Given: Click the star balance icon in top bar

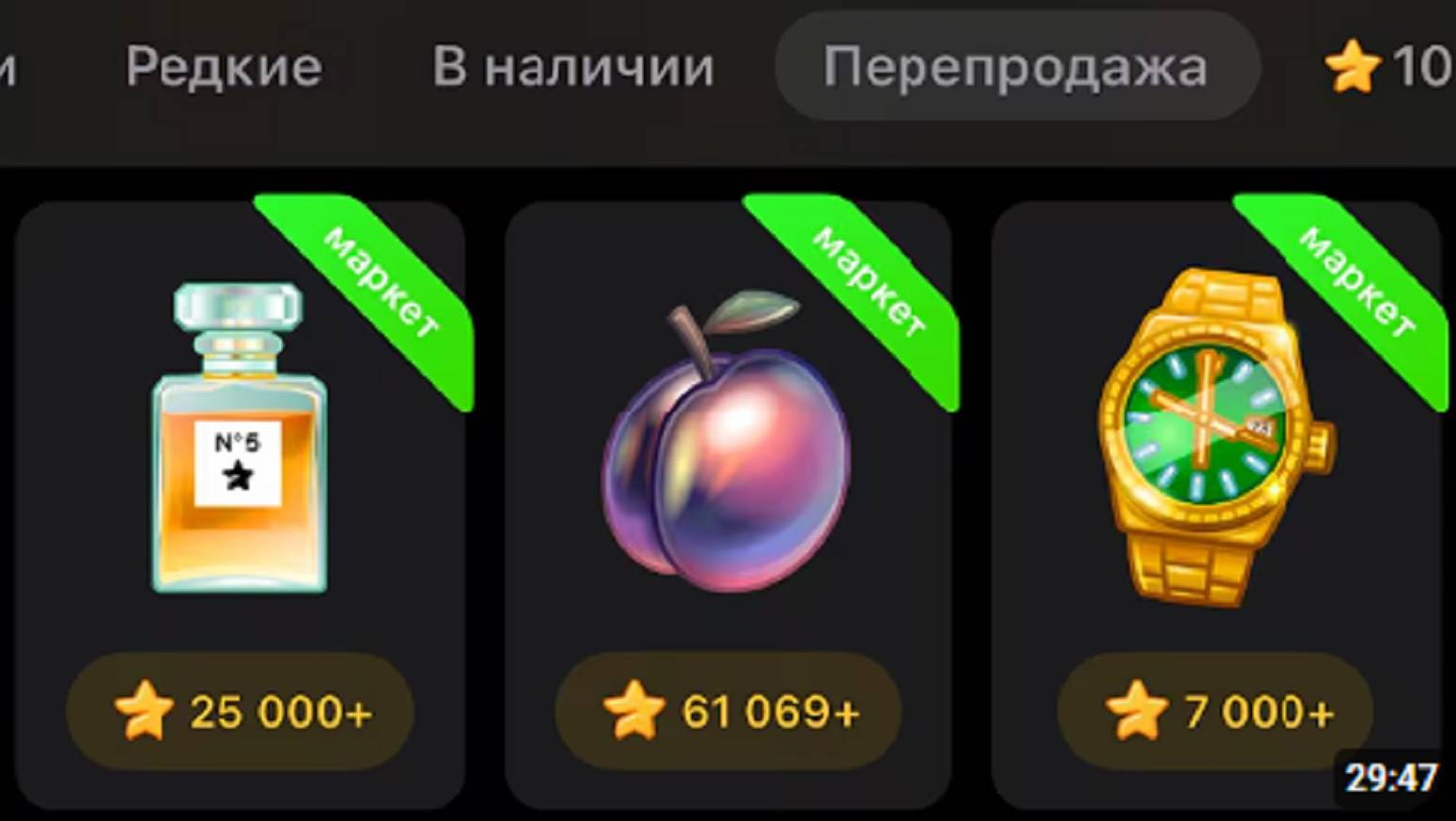Looking at the screenshot, I should pyautogui.click(x=1352, y=67).
